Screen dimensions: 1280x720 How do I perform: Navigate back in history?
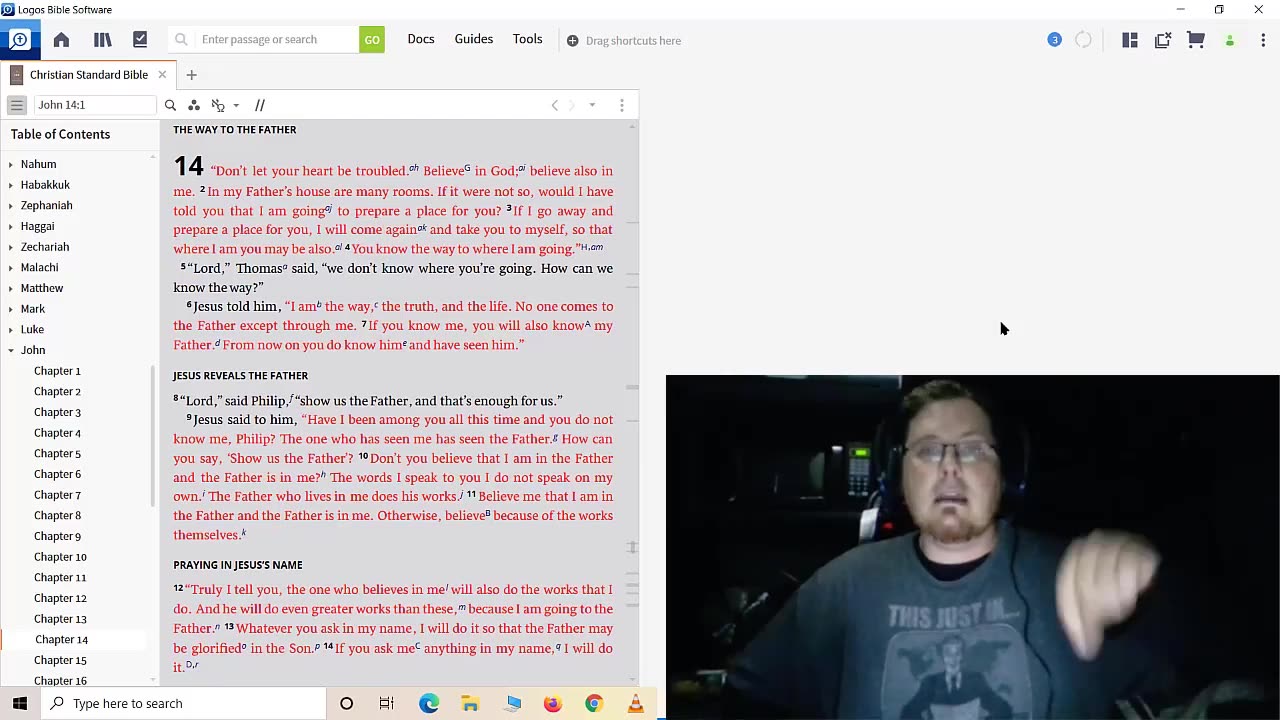point(555,105)
